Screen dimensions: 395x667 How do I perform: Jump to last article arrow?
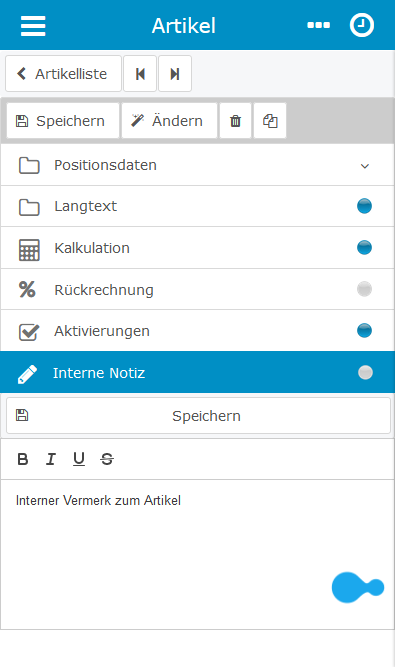[x=175, y=74]
